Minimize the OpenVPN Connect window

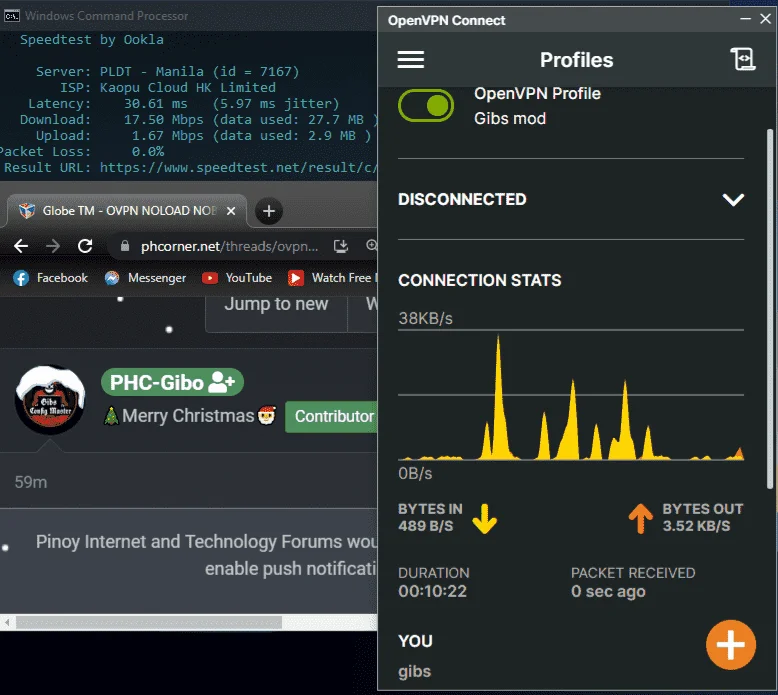coord(745,19)
